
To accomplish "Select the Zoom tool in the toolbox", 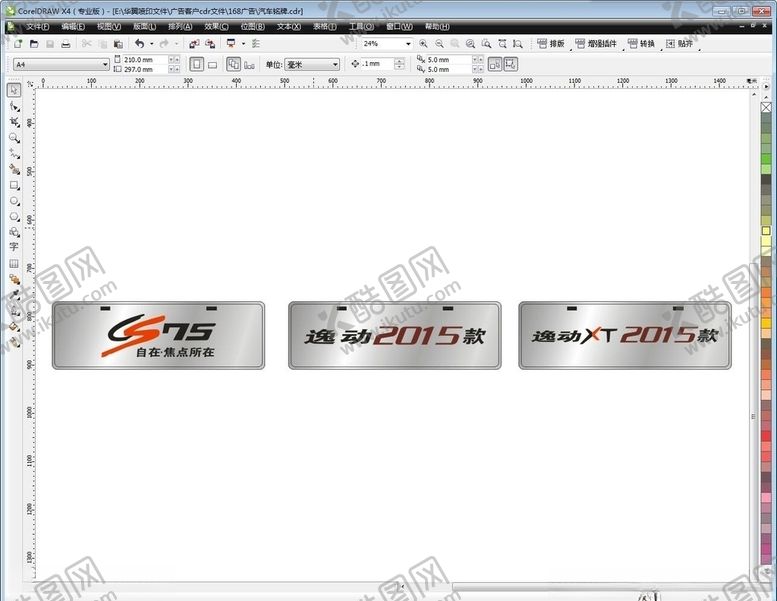I will click(x=14, y=138).
